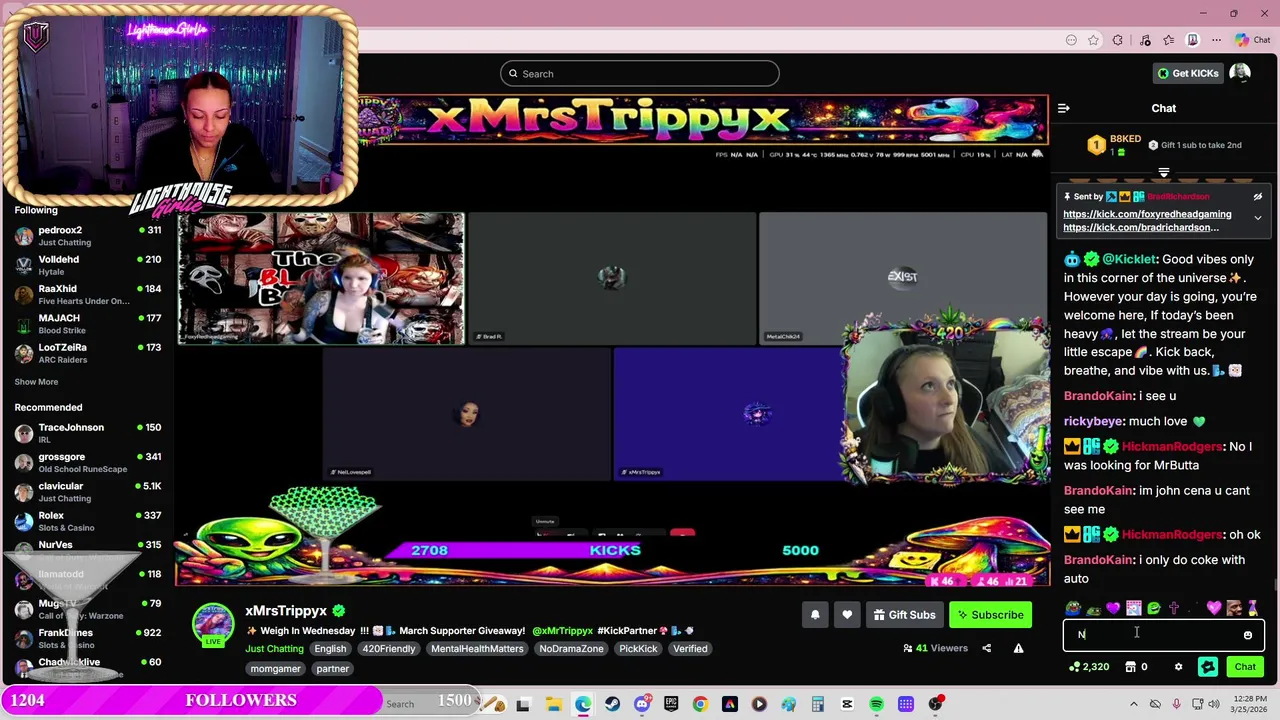The width and height of the screenshot is (1280, 720).
Task: Open the user profile avatar in Kick header
Action: pyautogui.click(x=1240, y=73)
